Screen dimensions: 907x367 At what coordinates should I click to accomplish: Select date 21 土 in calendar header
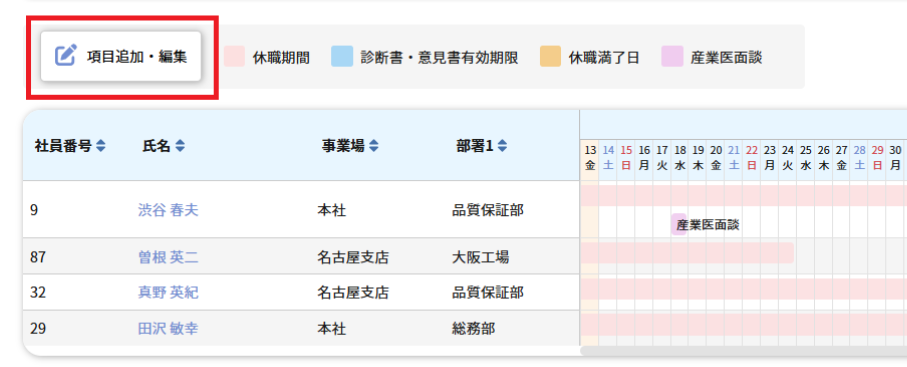coord(734,157)
